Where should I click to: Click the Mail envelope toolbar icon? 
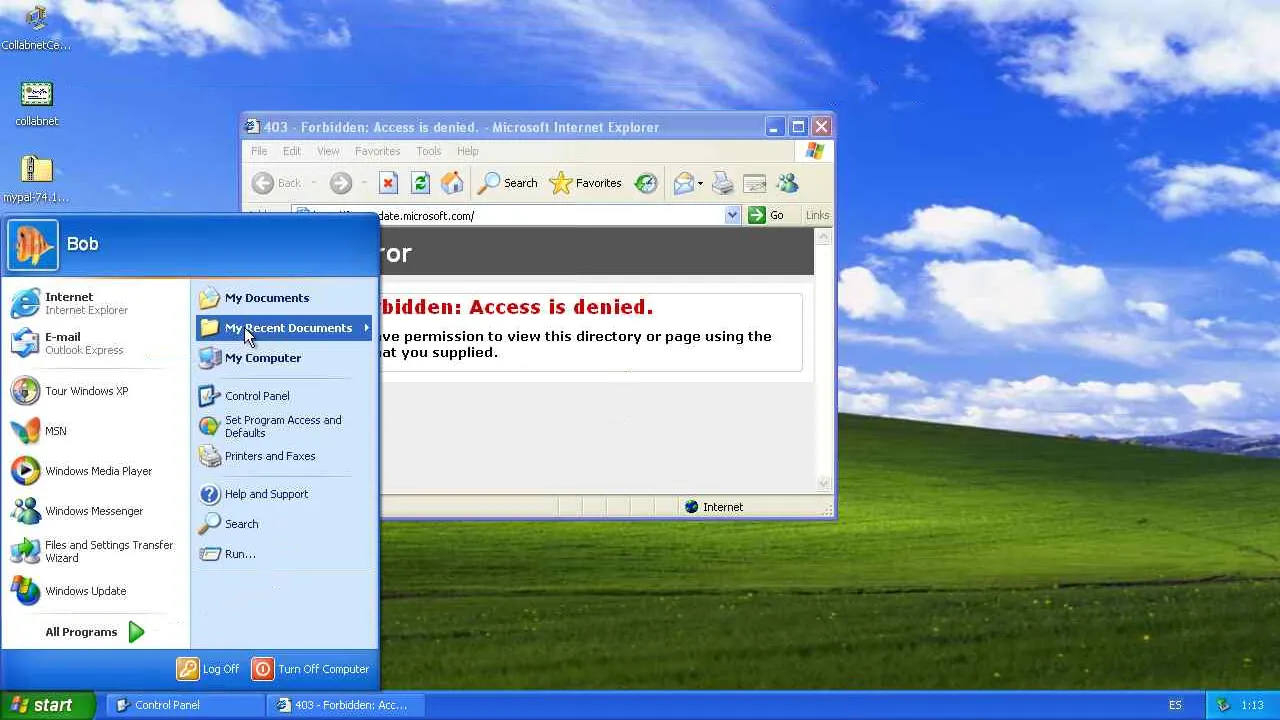pos(683,183)
